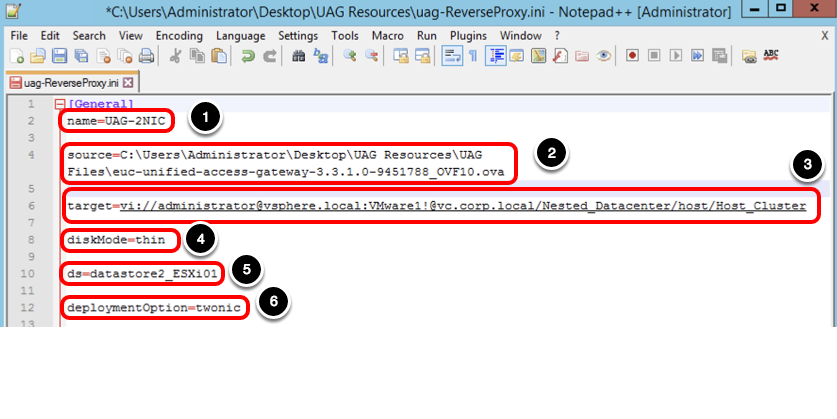The width and height of the screenshot is (837, 419).
Task: Click in the deploymentOption=twonic line
Action: click(154, 308)
